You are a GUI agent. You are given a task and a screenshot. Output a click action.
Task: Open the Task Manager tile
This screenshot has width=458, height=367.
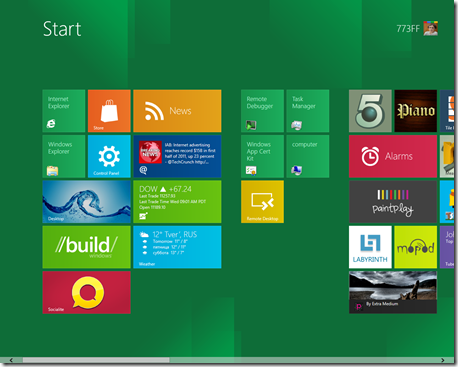coord(308,111)
